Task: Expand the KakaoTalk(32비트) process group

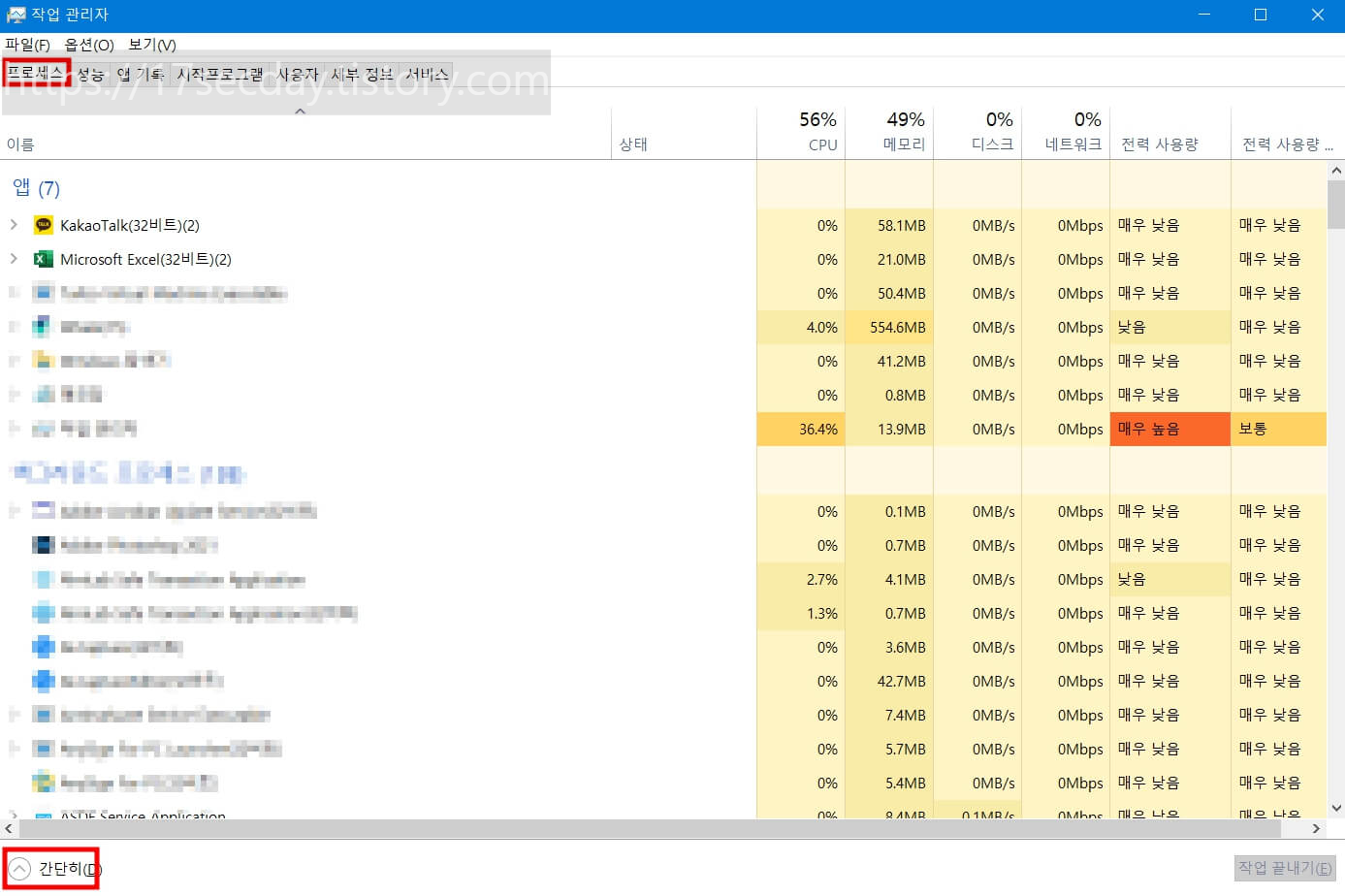Action: 14,225
